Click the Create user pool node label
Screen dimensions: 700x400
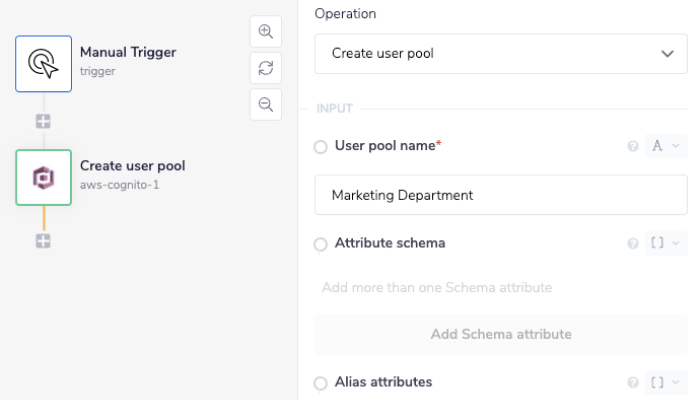tap(132, 166)
